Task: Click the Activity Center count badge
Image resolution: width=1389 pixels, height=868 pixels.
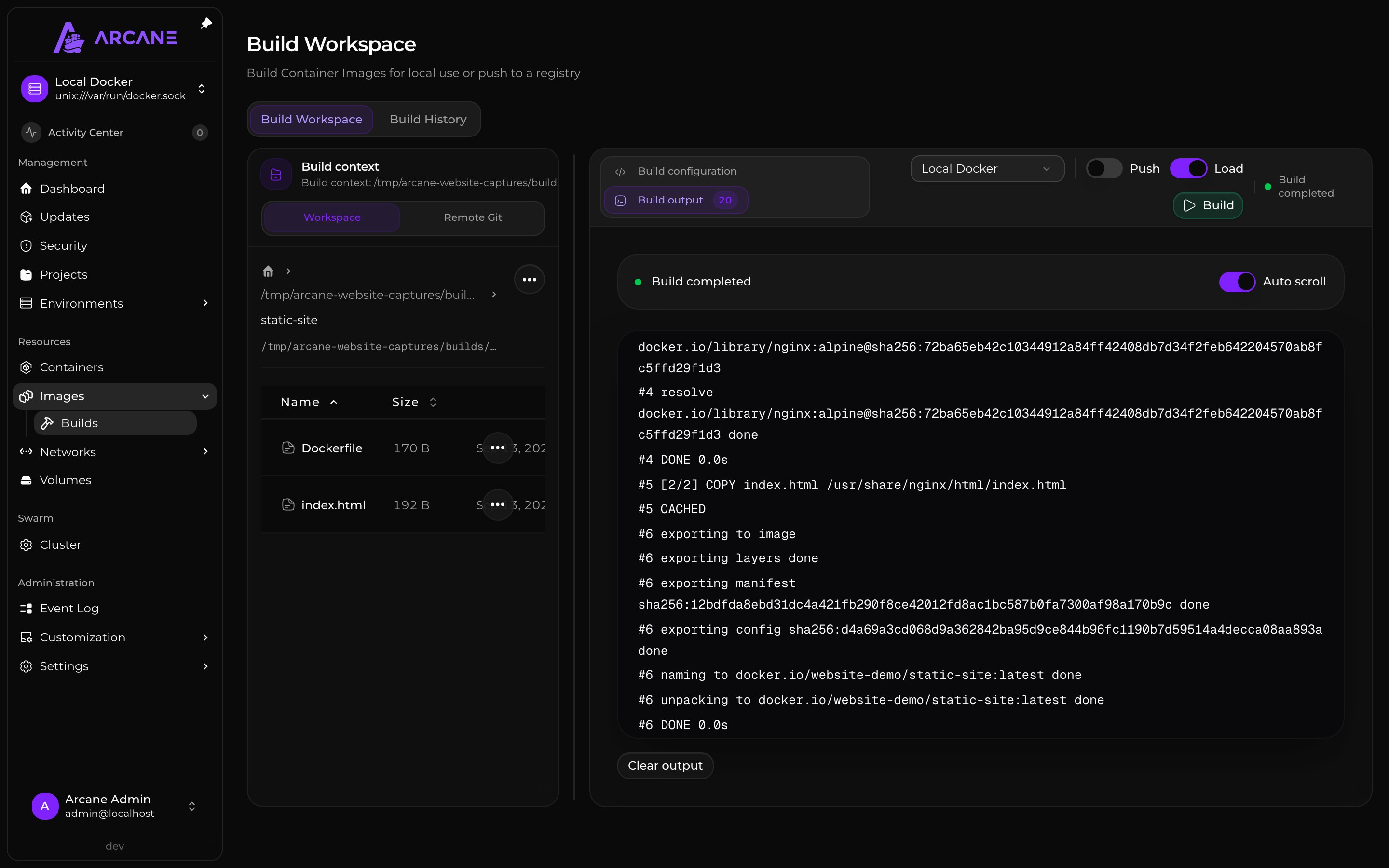Action: [200, 133]
